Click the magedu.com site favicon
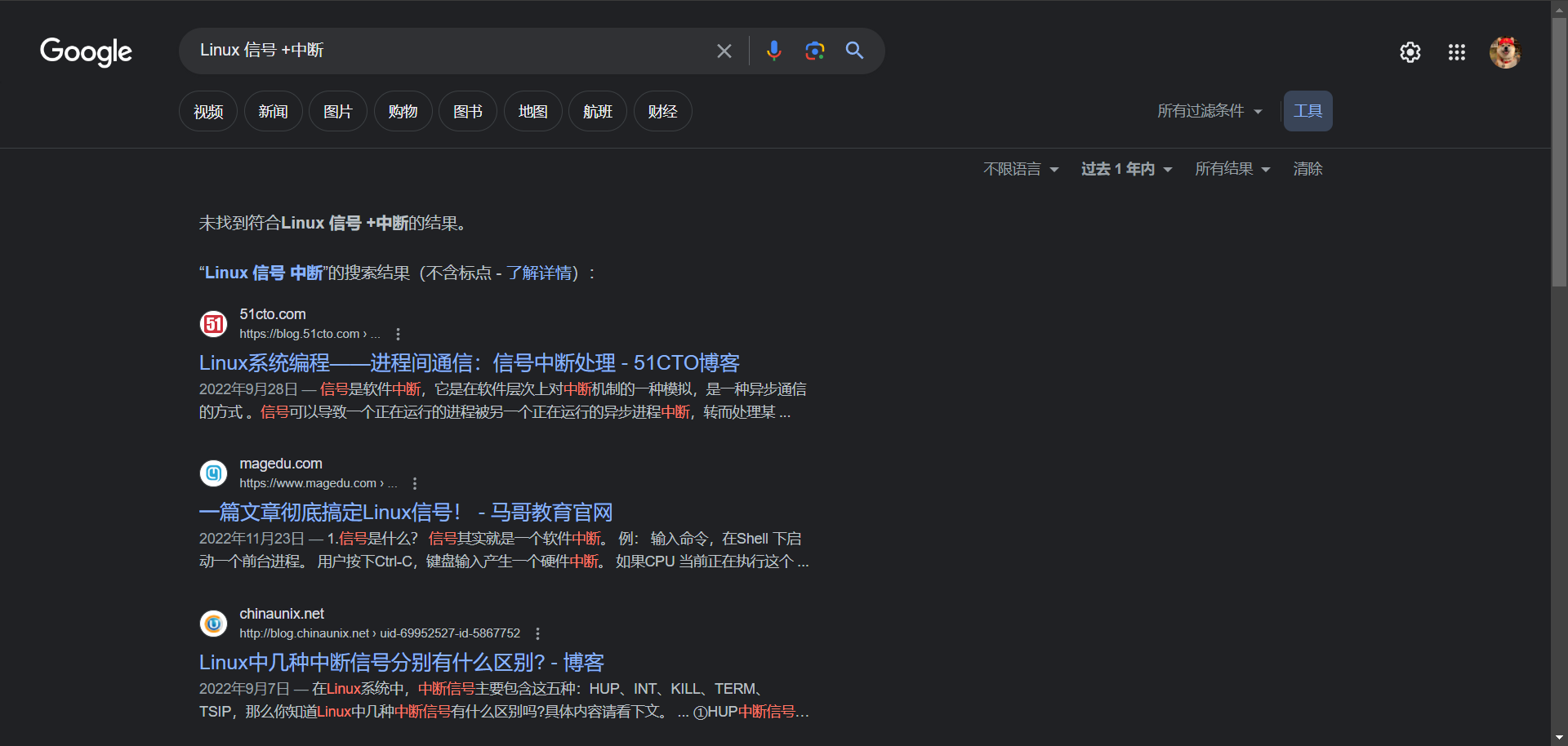This screenshot has width=1568, height=746. [x=213, y=473]
